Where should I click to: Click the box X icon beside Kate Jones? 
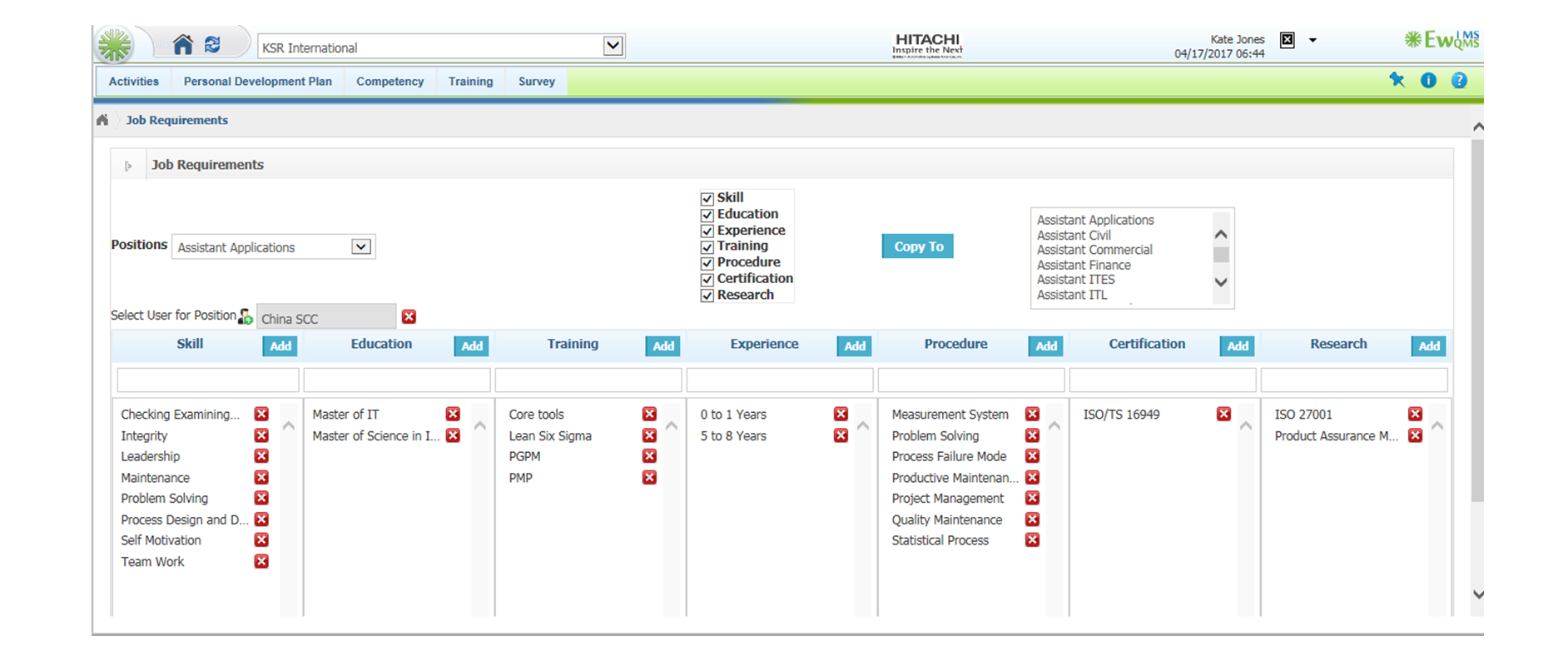pyautogui.click(x=1288, y=40)
